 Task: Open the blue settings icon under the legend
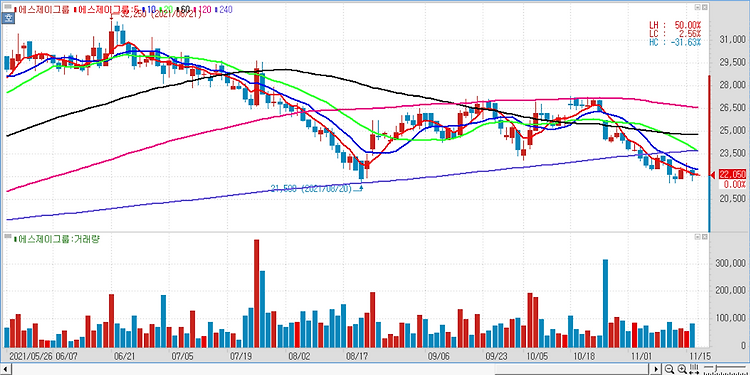[8, 19]
